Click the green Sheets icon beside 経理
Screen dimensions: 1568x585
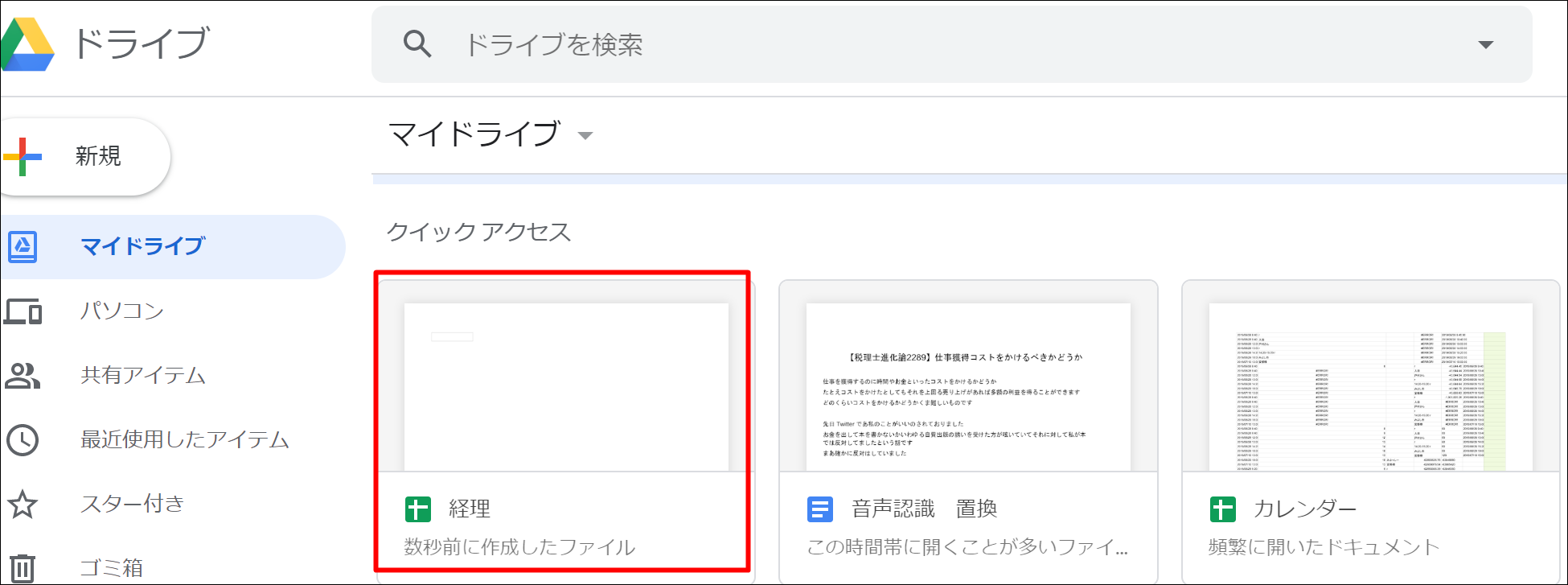(x=418, y=509)
